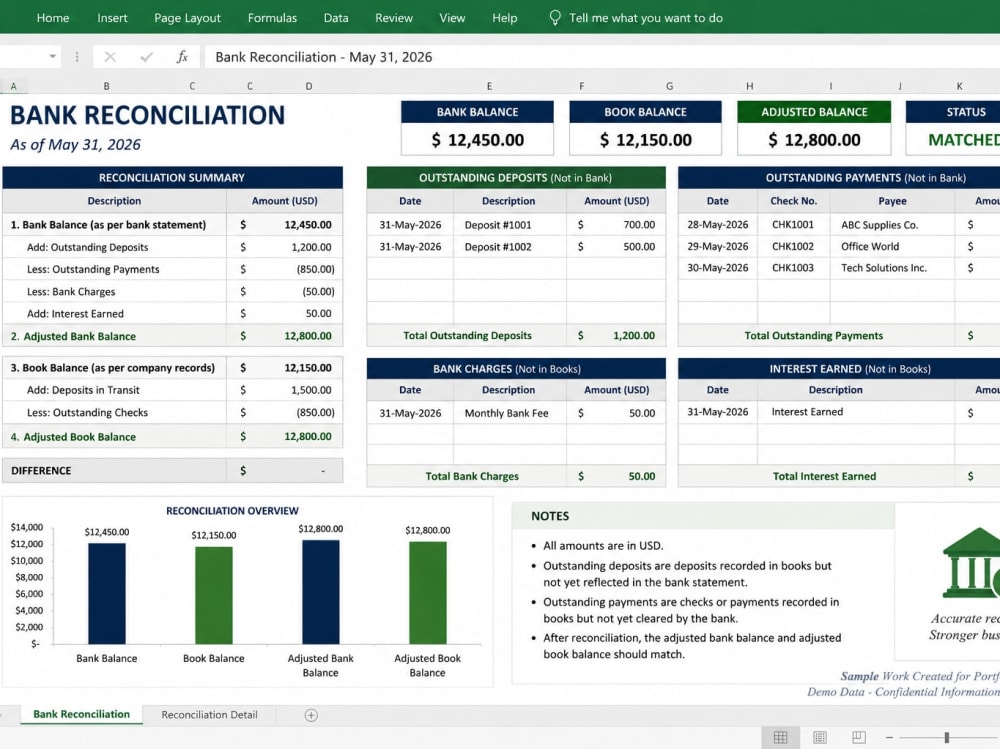Switch to the Page Layout tab

188,18
